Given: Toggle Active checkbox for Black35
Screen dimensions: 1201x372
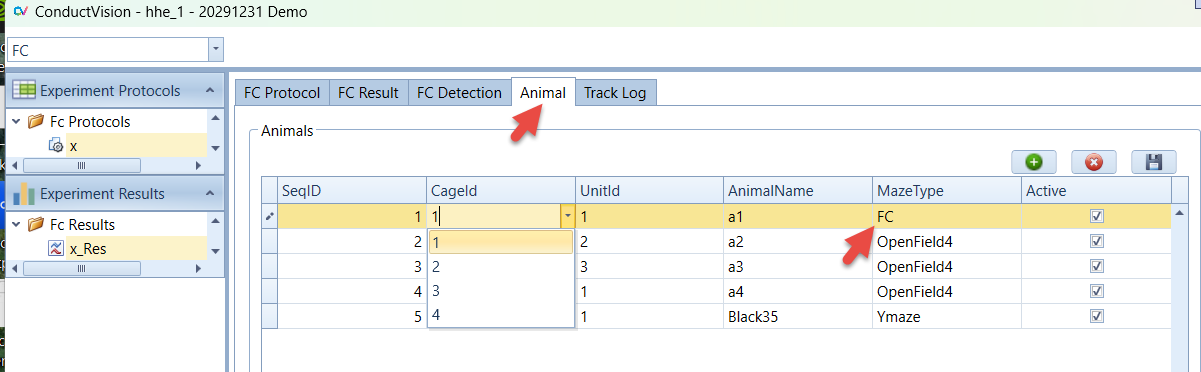Looking at the screenshot, I should tap(1097, 316).
